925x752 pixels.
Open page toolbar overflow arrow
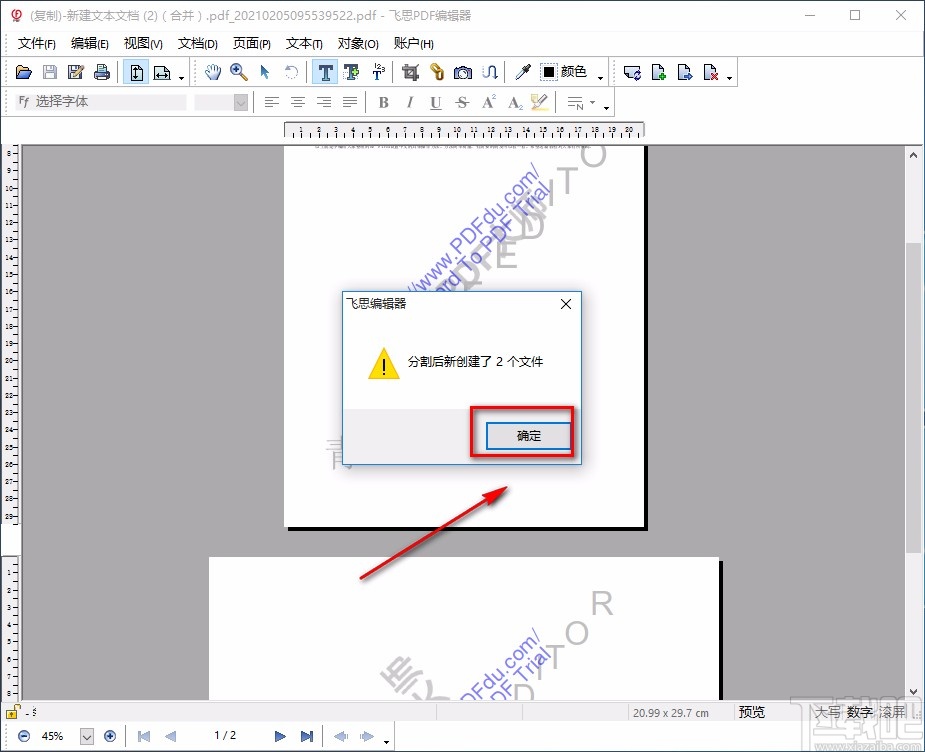[730, 78]
